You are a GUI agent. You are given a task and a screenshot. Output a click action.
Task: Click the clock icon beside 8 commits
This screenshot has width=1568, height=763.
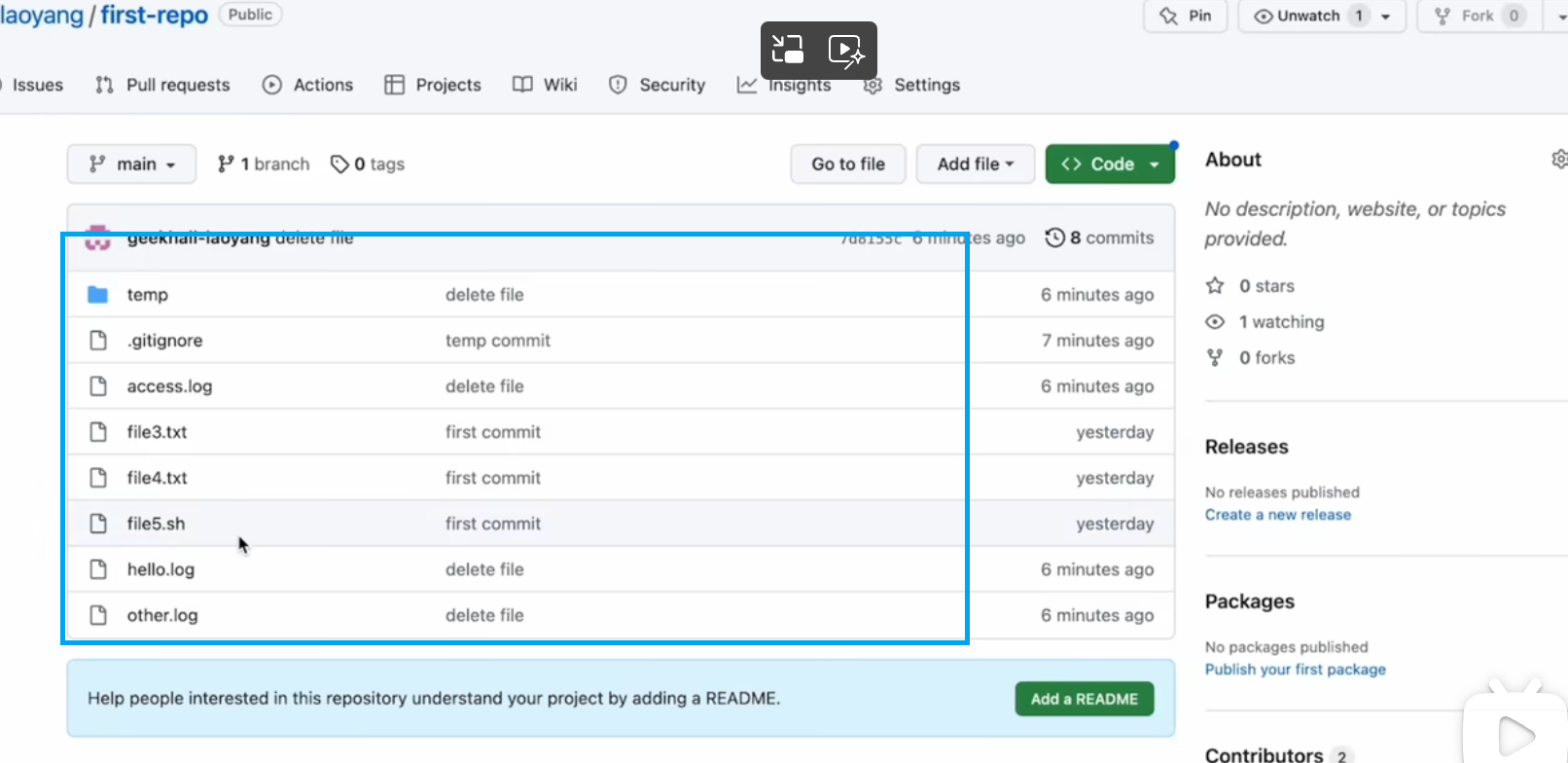click(1054, 237)
